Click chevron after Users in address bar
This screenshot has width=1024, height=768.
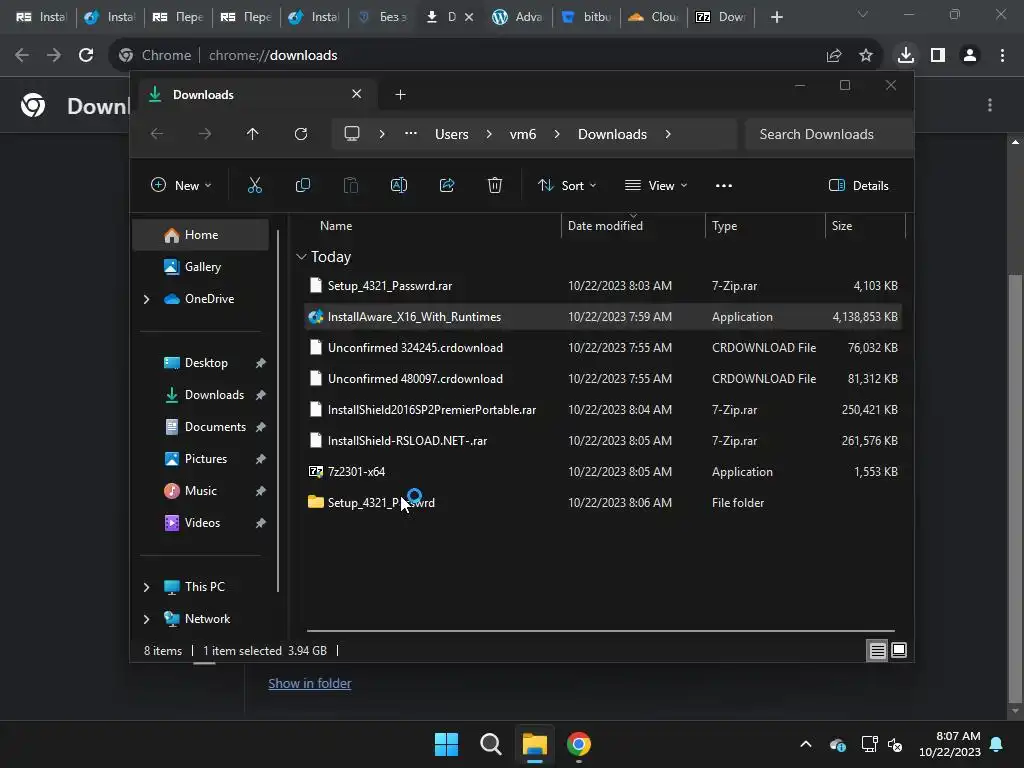pos(489,134)
